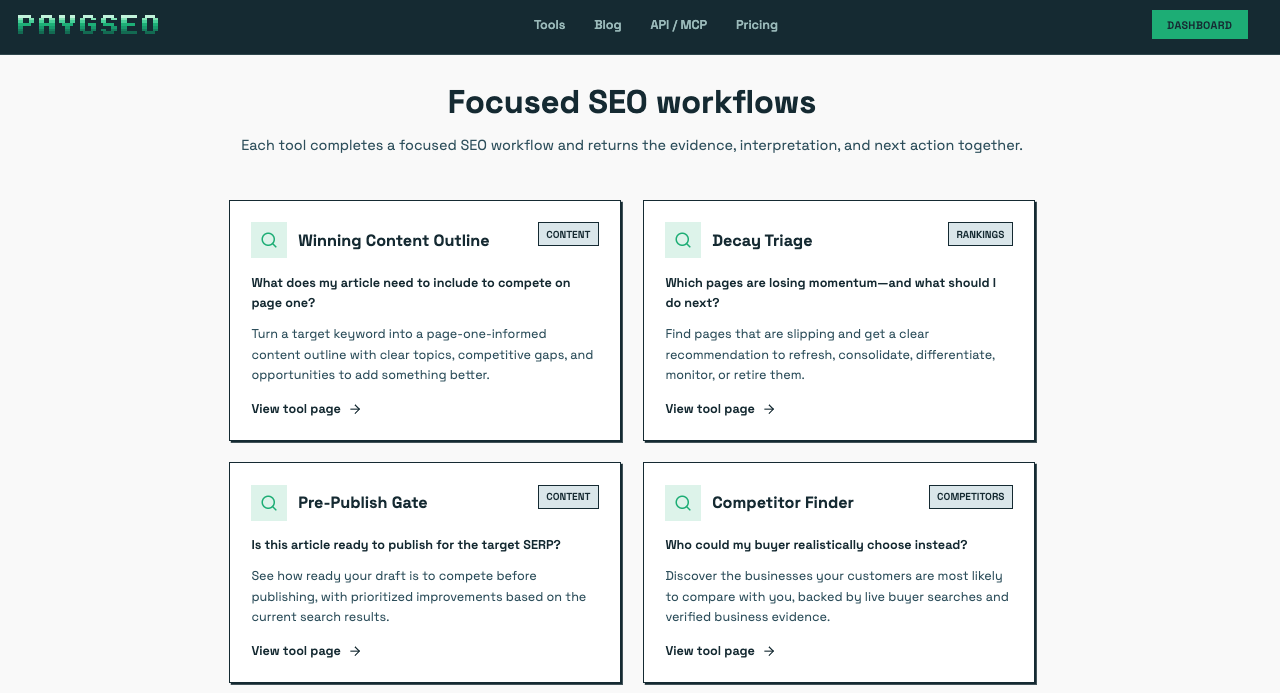Click the description 'Discover the businesses your customers'

coord(837,597)
